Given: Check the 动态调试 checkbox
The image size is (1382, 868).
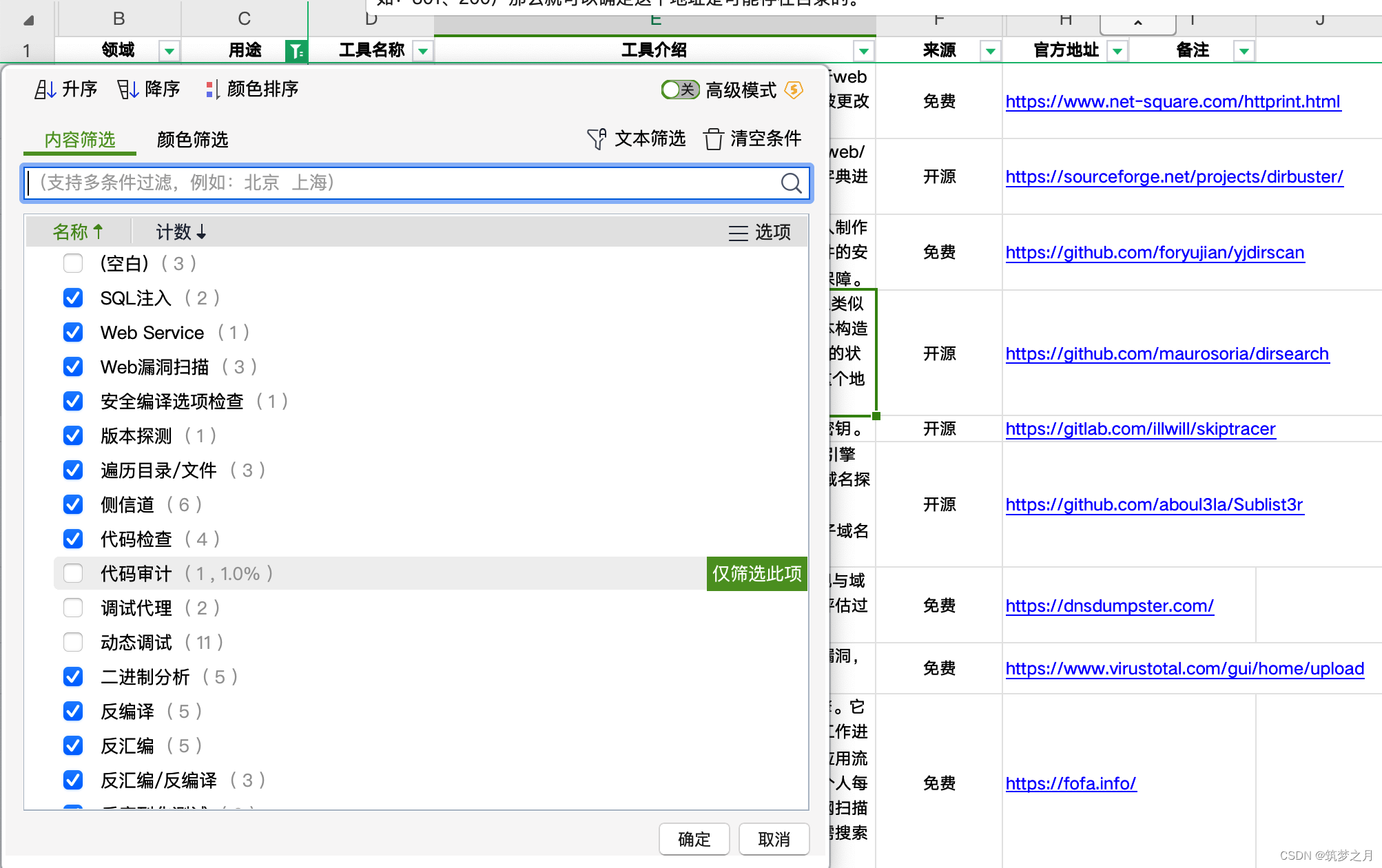Looking at the screenshot, I should coord(73,642).
